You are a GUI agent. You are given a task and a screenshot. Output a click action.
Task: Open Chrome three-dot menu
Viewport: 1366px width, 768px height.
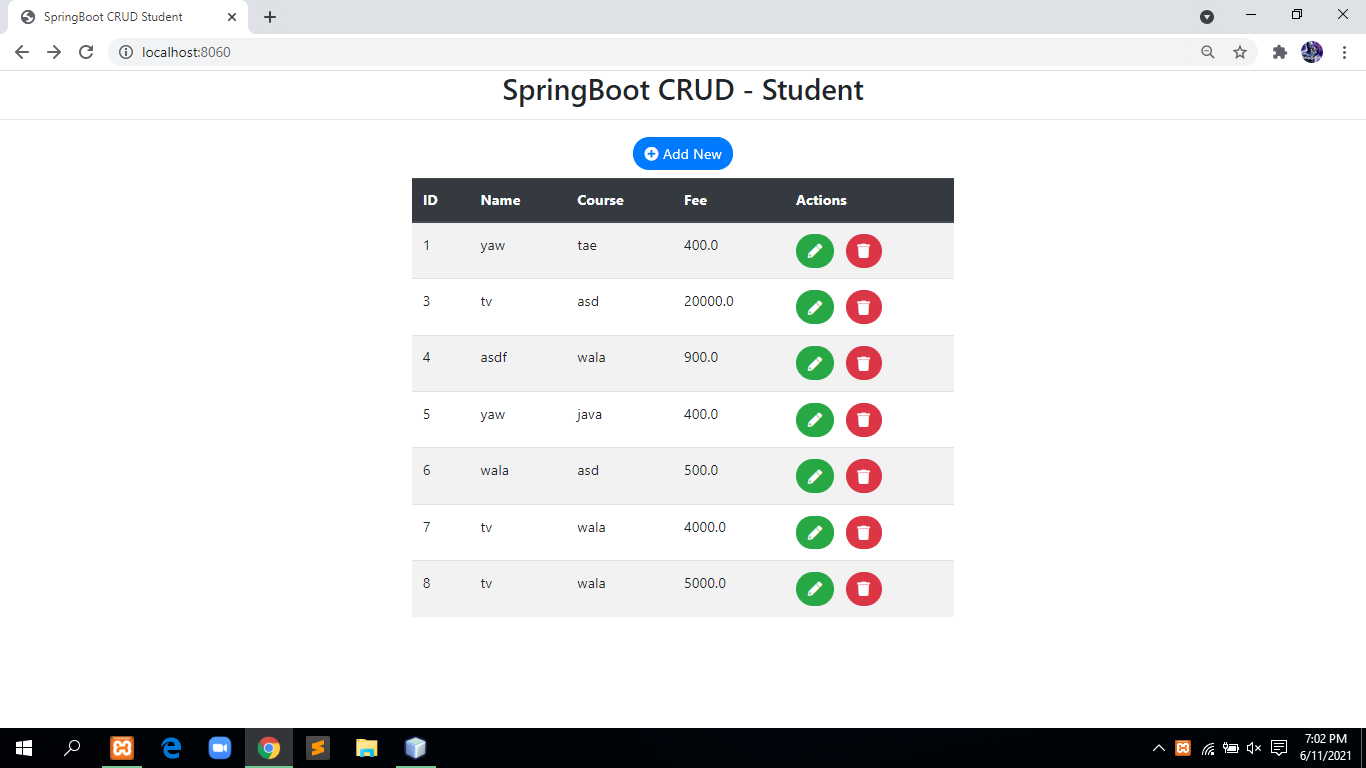[x=1345, y=52]
